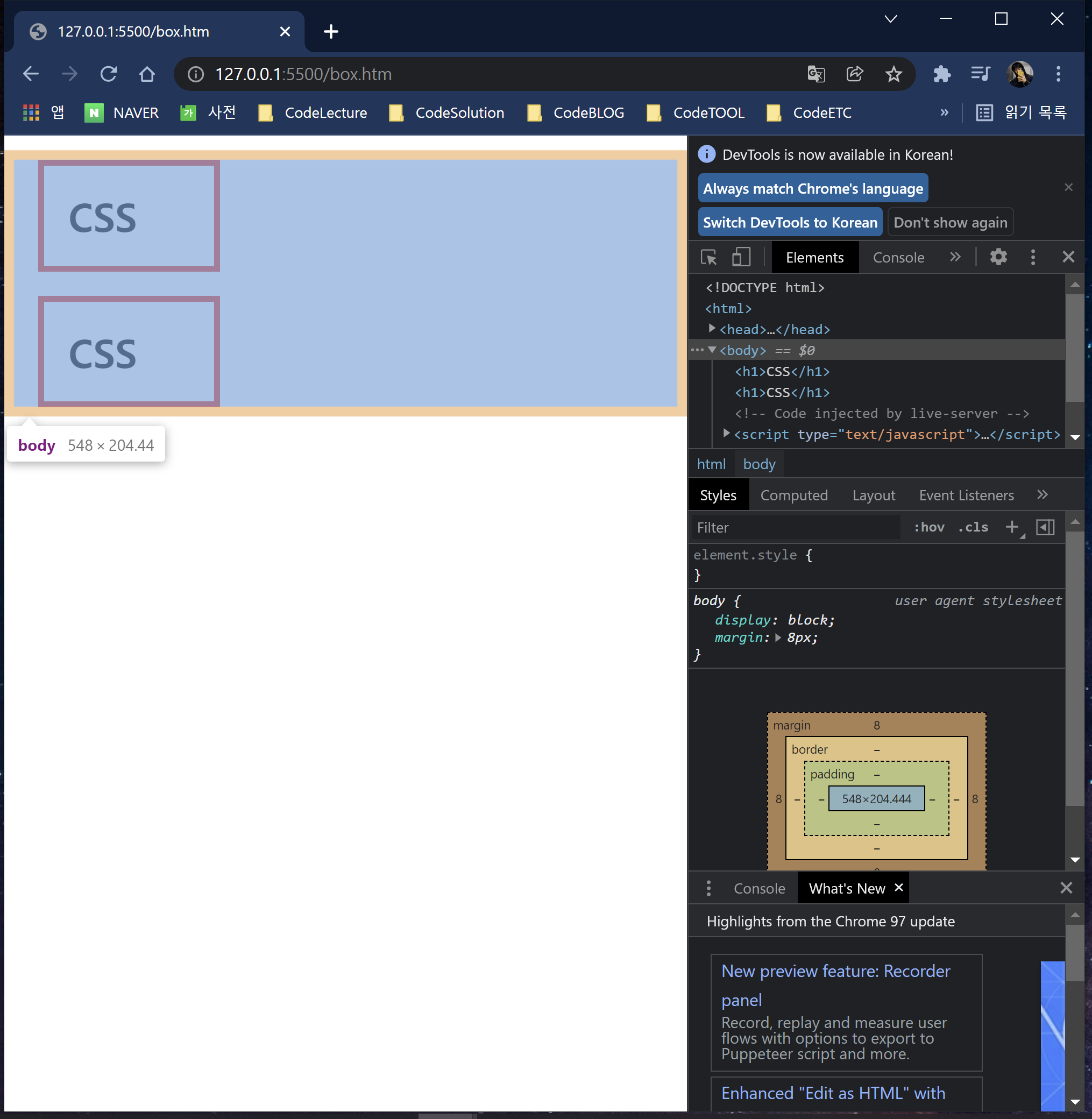
Task: Open the NAVER bookmark
Action: coord(122,112)
